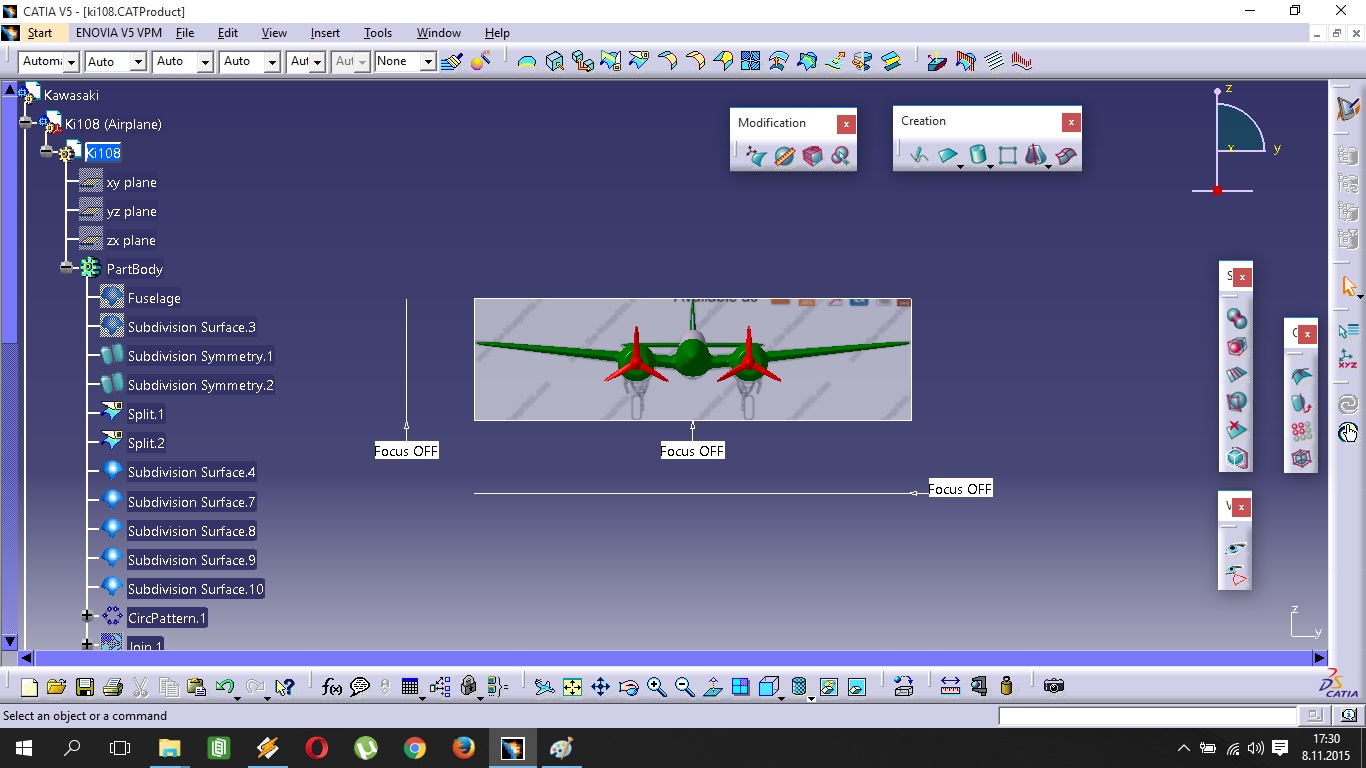Screen dimensions: 1366x768
Task: Click the XYZ compass definition icon
Action: coord(1348,358)
